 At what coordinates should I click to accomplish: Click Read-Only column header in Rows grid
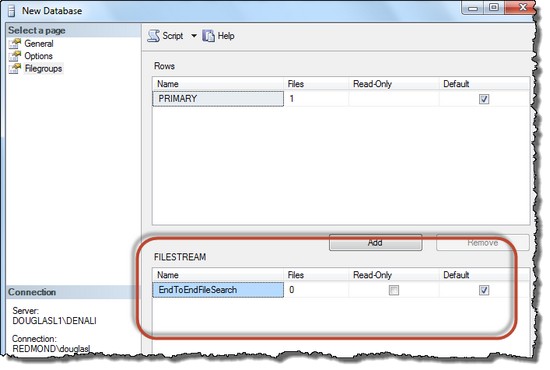394,84
